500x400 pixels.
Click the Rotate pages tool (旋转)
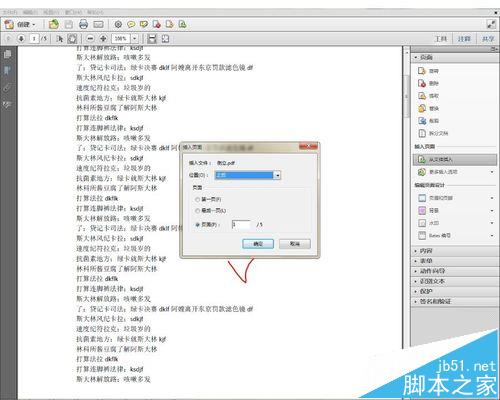click(x=429, y=71)
